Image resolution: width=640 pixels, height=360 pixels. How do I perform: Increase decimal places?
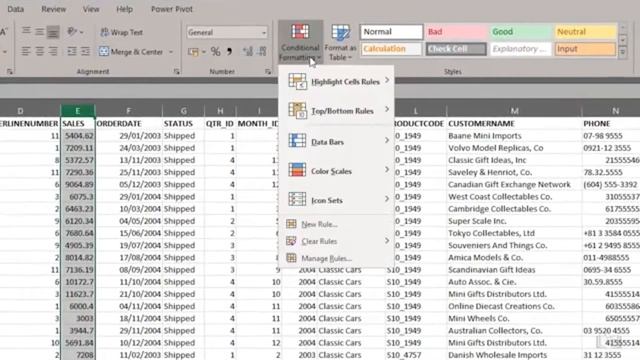[x=248, y=51]
